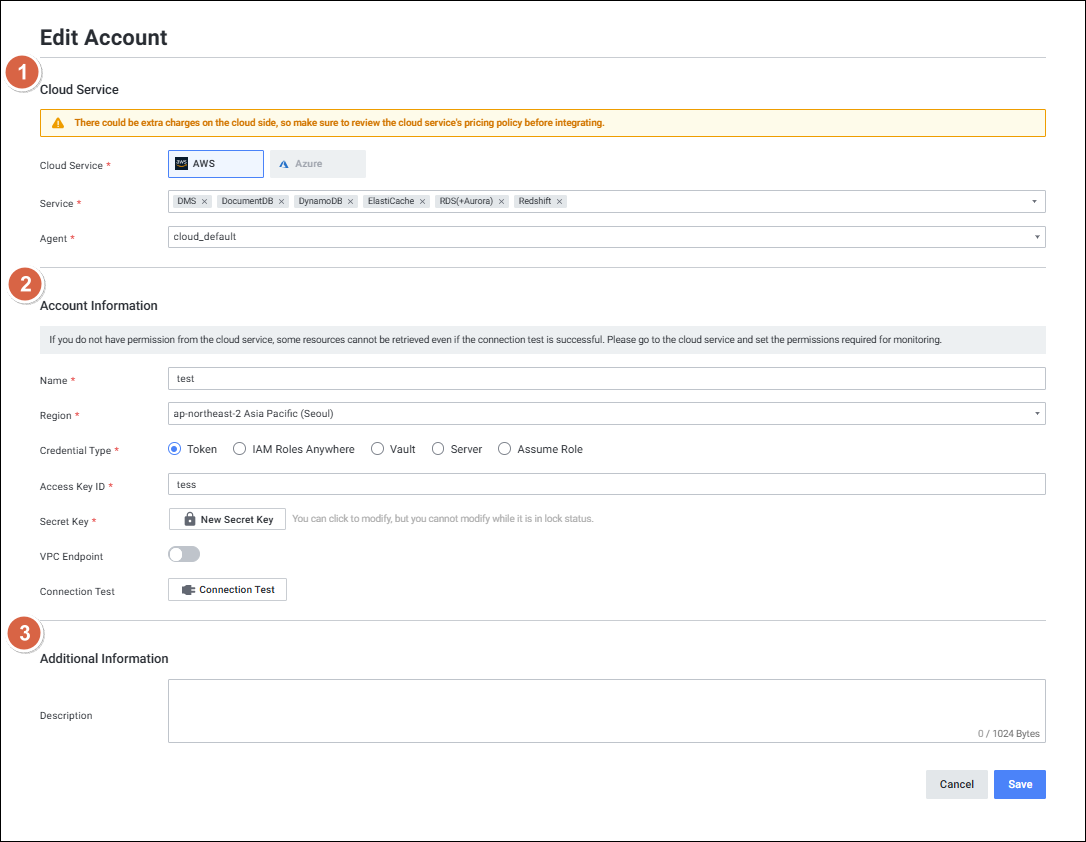Remove the Redshift service tag
Screen dimensions: 1086x842
pyautogui.click(x=559, y=202)
